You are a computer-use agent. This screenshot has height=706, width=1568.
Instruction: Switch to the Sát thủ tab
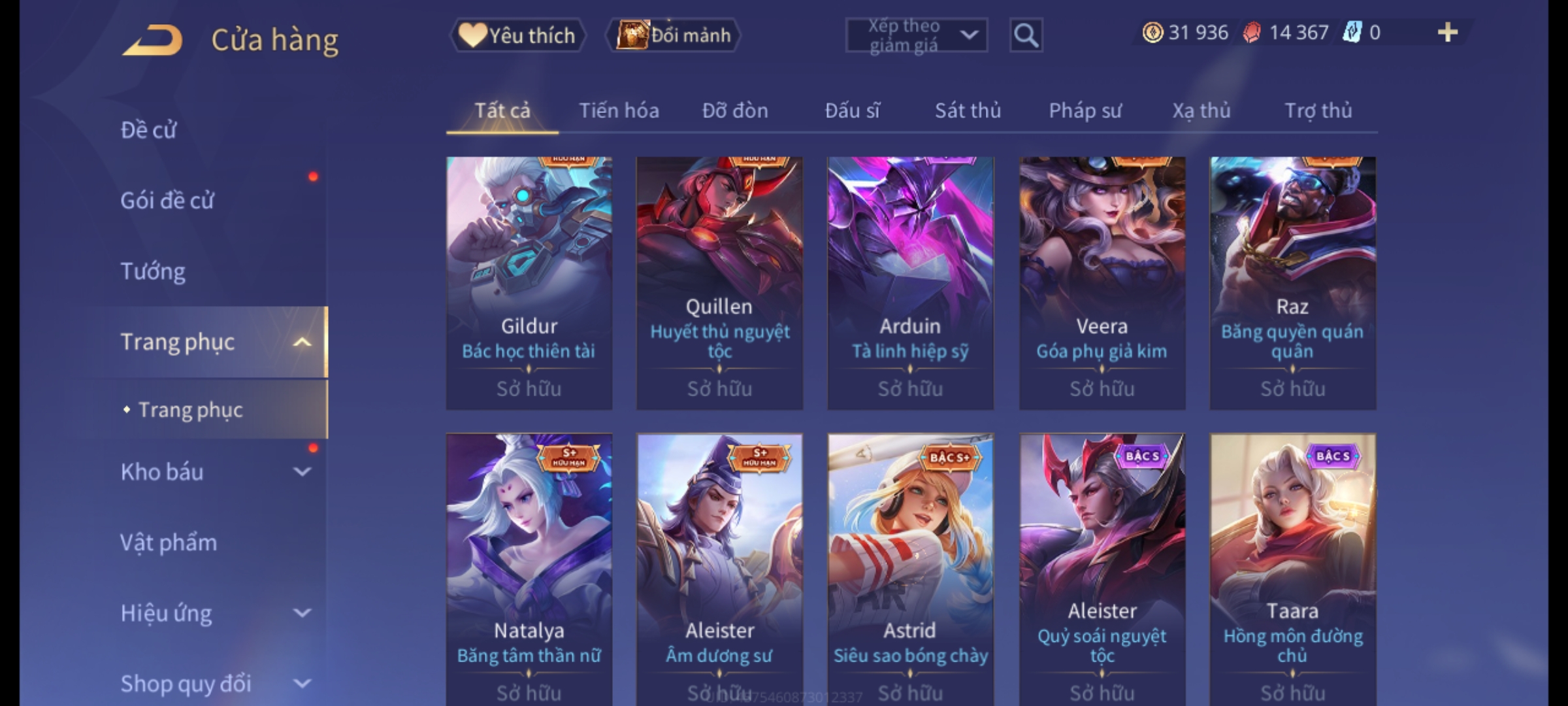pyautogui.click(x=968, y=110)
